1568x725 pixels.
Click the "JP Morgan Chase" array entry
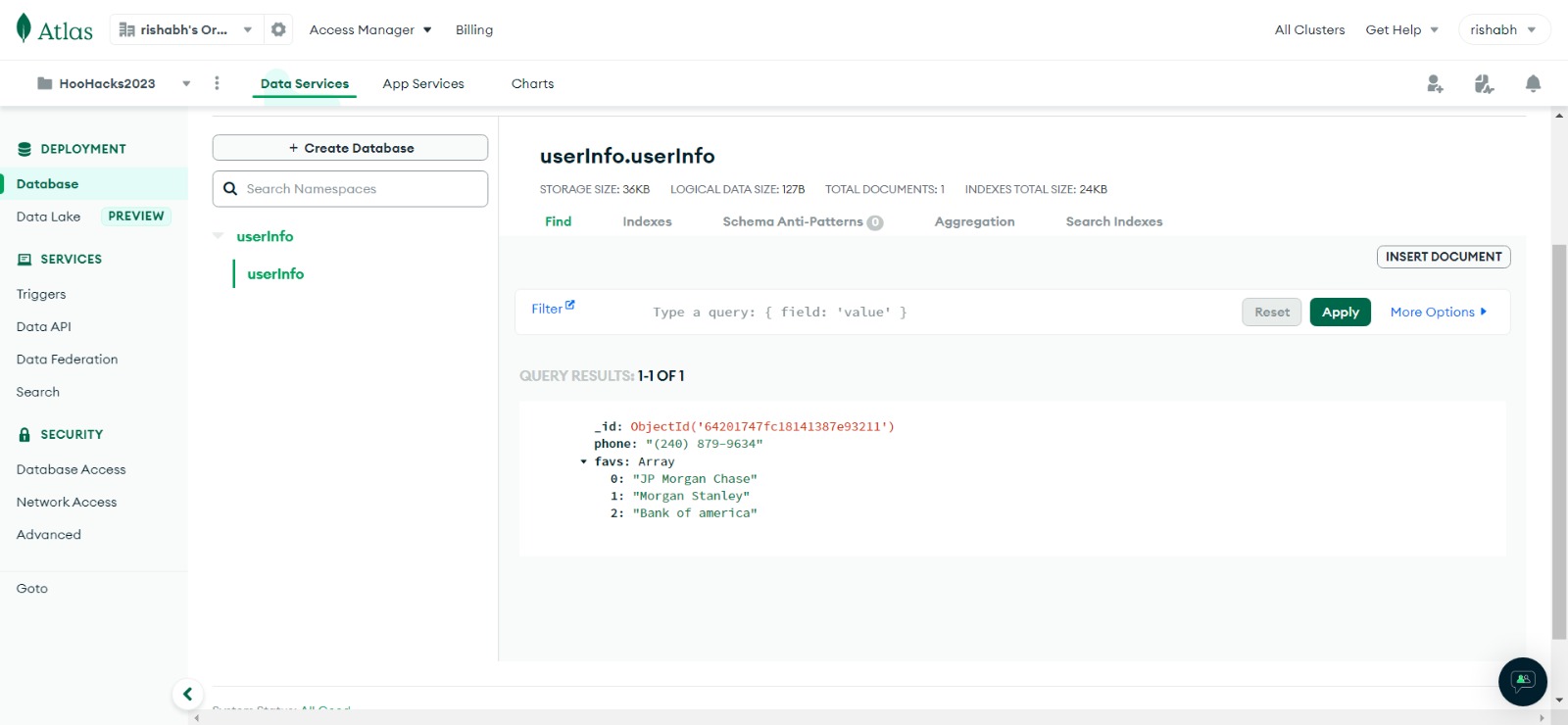click(x=695, y=479)
